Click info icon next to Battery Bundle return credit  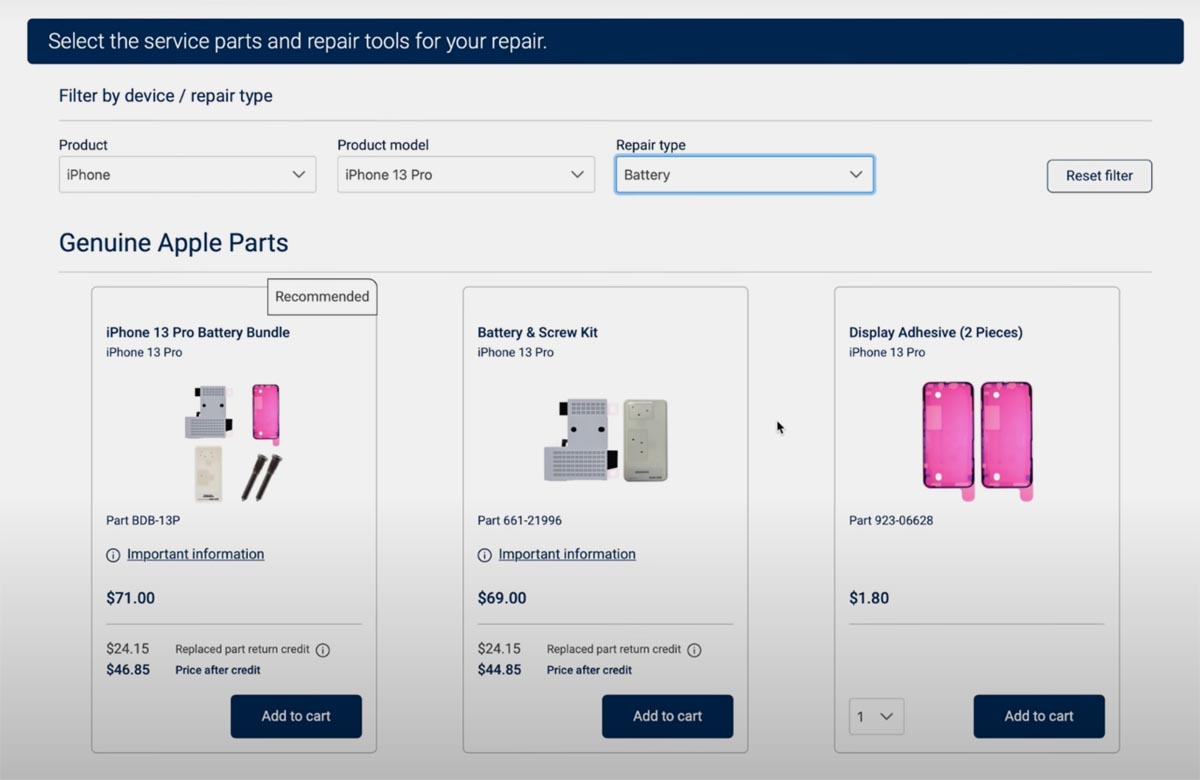323,650
